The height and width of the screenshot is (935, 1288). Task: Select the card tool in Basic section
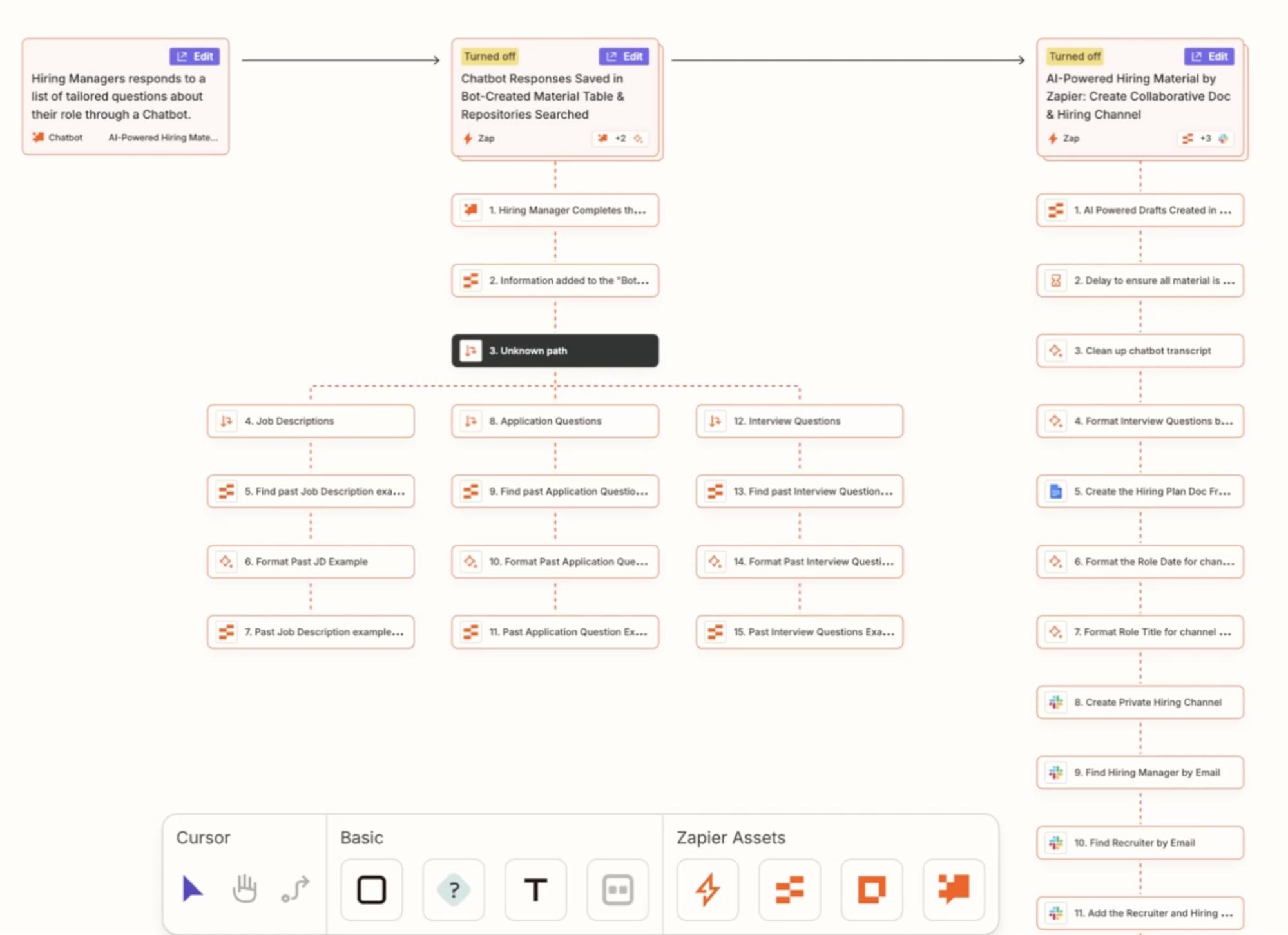click(617, 890)
